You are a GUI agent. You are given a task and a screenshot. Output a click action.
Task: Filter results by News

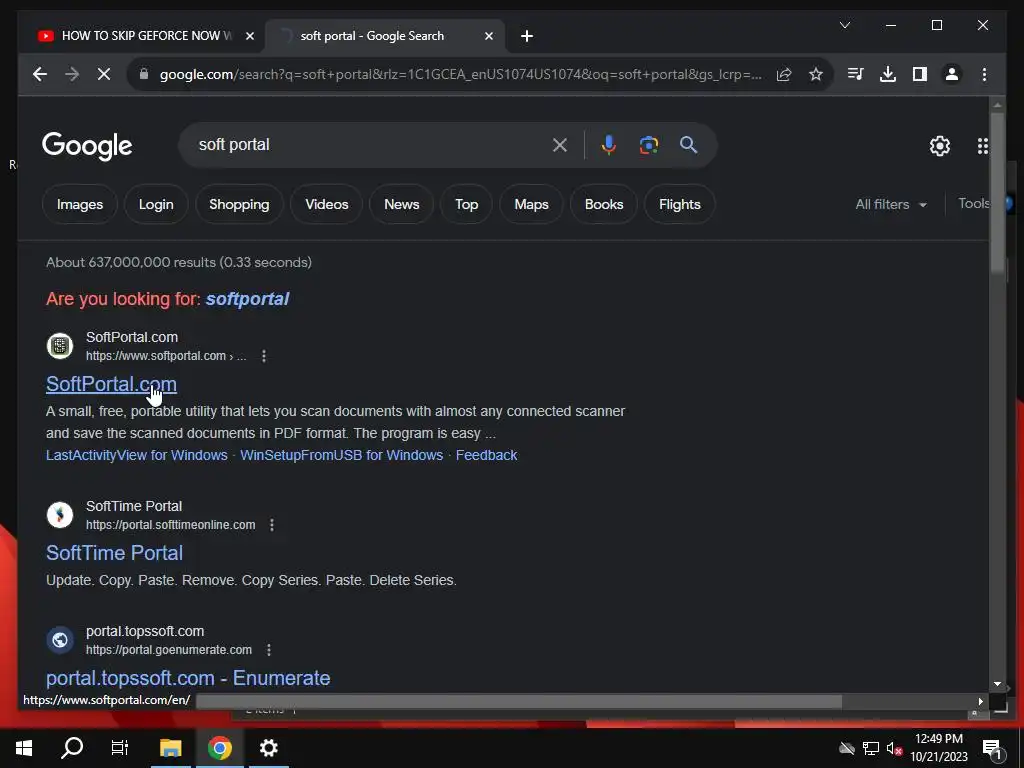(402, 204)
